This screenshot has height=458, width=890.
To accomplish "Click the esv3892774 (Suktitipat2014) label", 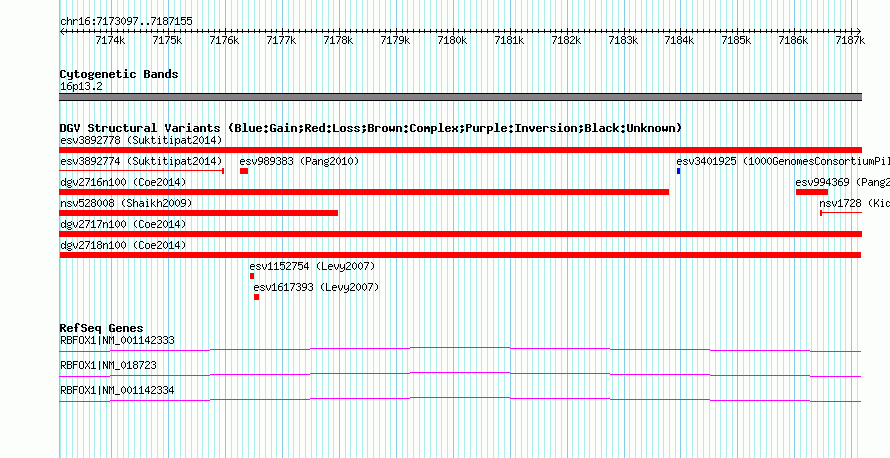I will tap(141, 161).
